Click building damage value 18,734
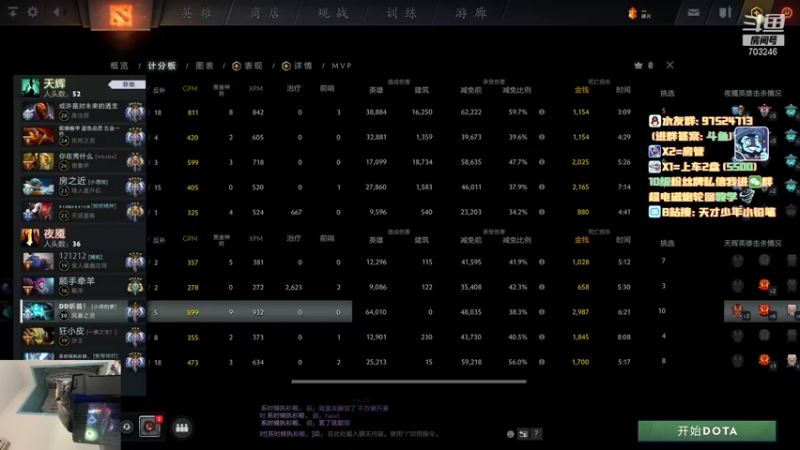800x450 pixels. click(422, 162)
